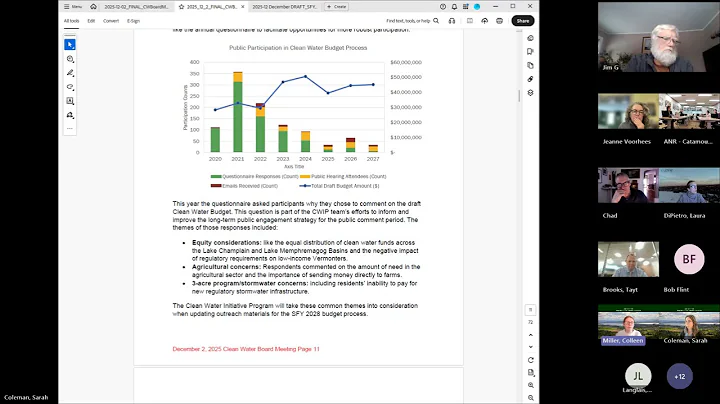Screen dimensions: 720x404
Task: Open the layers icon in right rail
Action: (530, 93)
